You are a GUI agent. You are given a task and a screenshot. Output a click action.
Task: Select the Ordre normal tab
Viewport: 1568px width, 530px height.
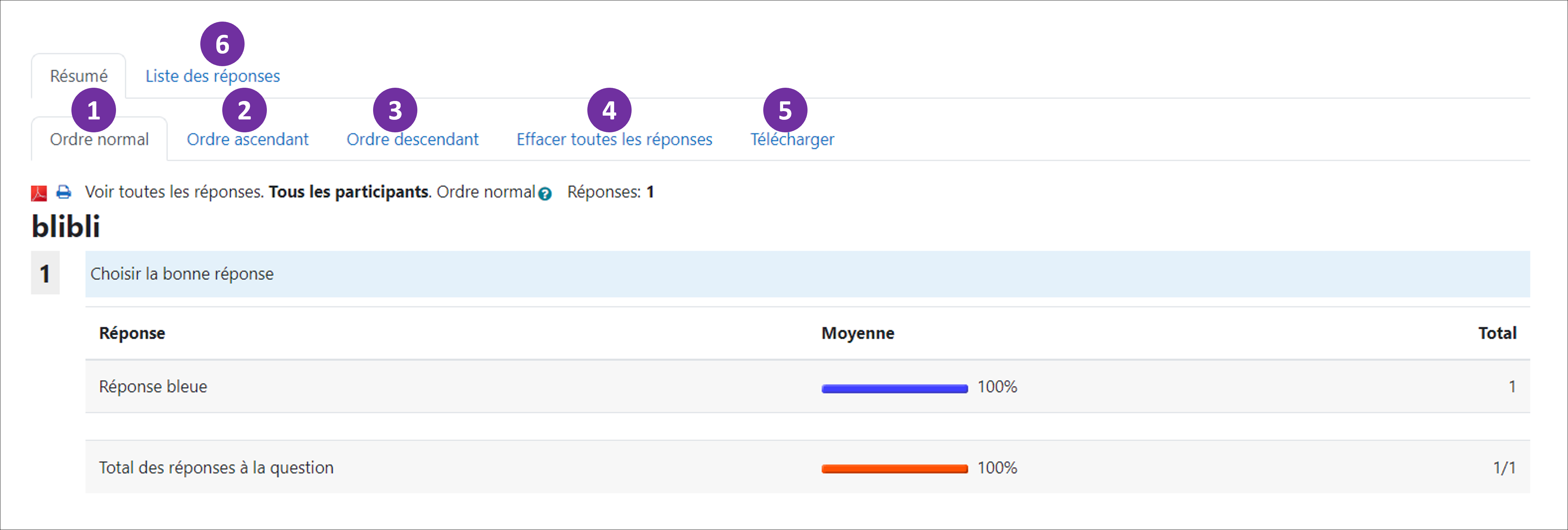(99, 140)
